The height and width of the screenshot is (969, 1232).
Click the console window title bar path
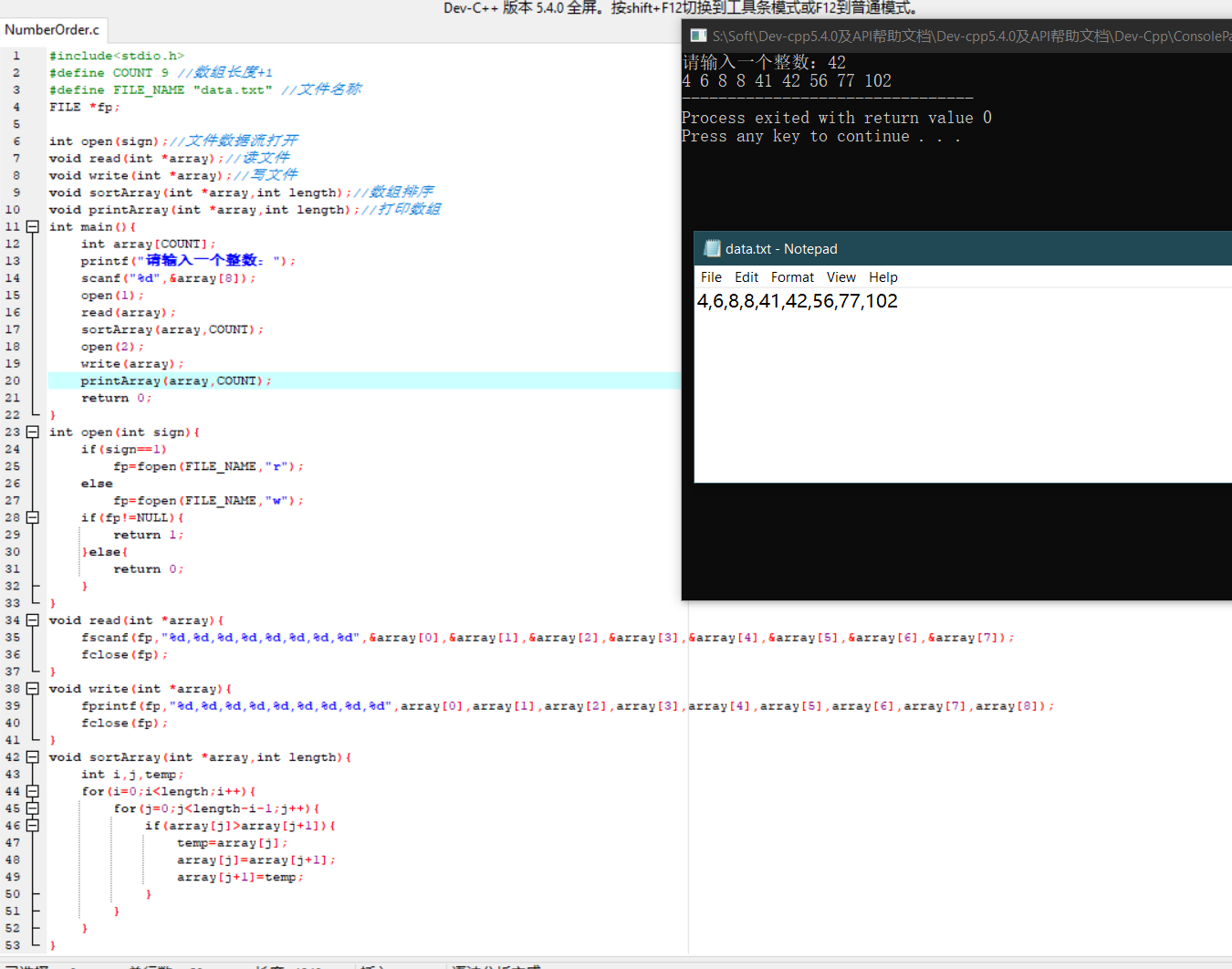[972, 36]
